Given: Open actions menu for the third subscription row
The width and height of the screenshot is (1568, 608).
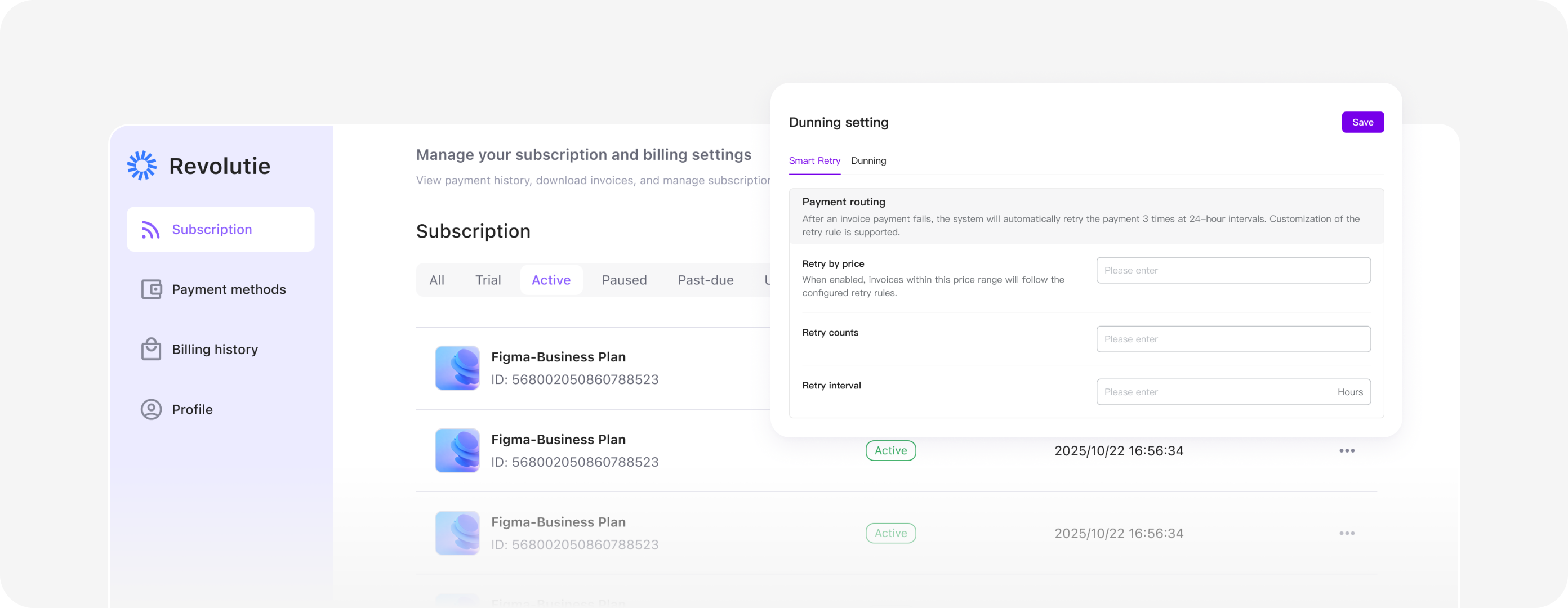Looking at the screenshot, I should (1347, 533).
